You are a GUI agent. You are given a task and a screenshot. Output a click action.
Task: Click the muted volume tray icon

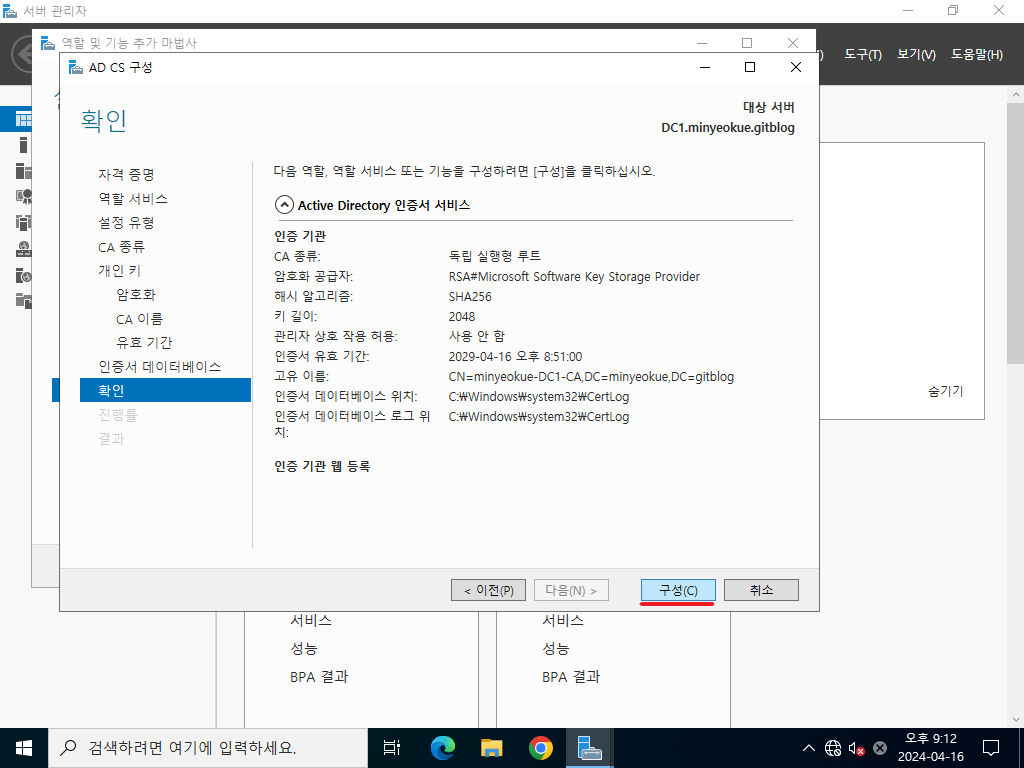(x=856, y=748)
